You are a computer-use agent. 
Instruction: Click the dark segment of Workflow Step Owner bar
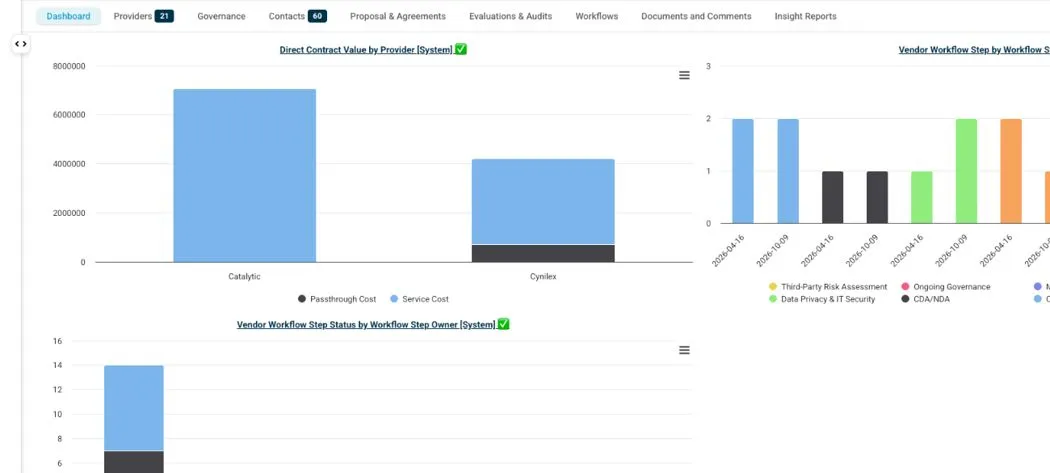click(134, 462)
